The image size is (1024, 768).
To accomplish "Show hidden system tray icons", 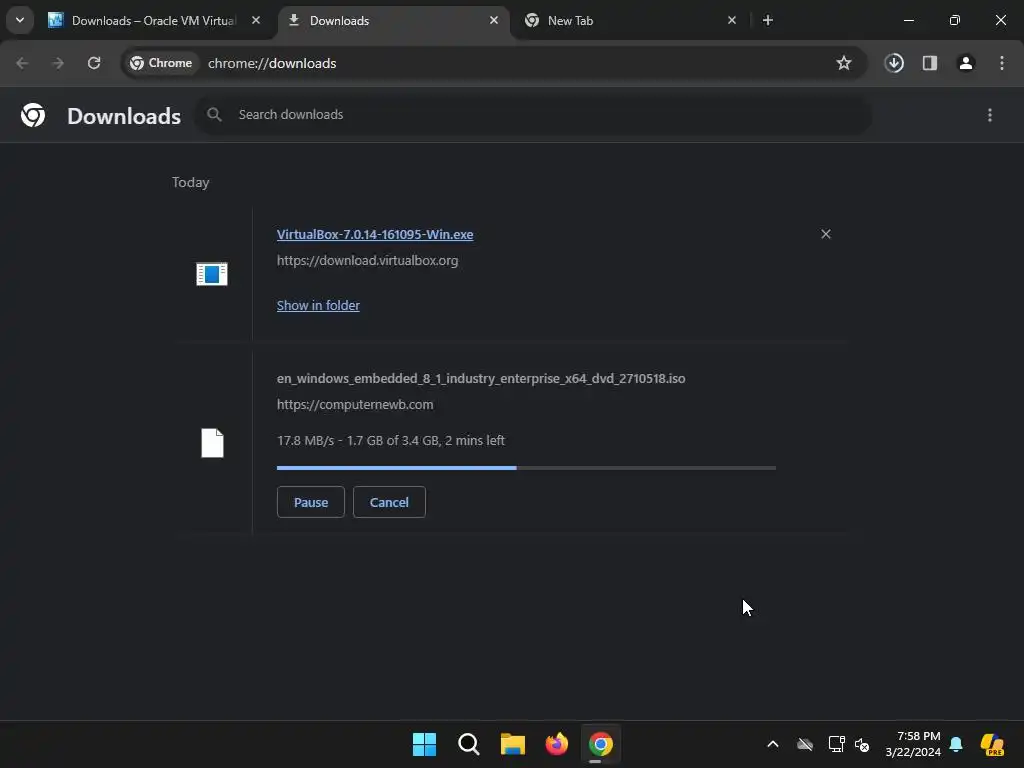I will point(773,744).
